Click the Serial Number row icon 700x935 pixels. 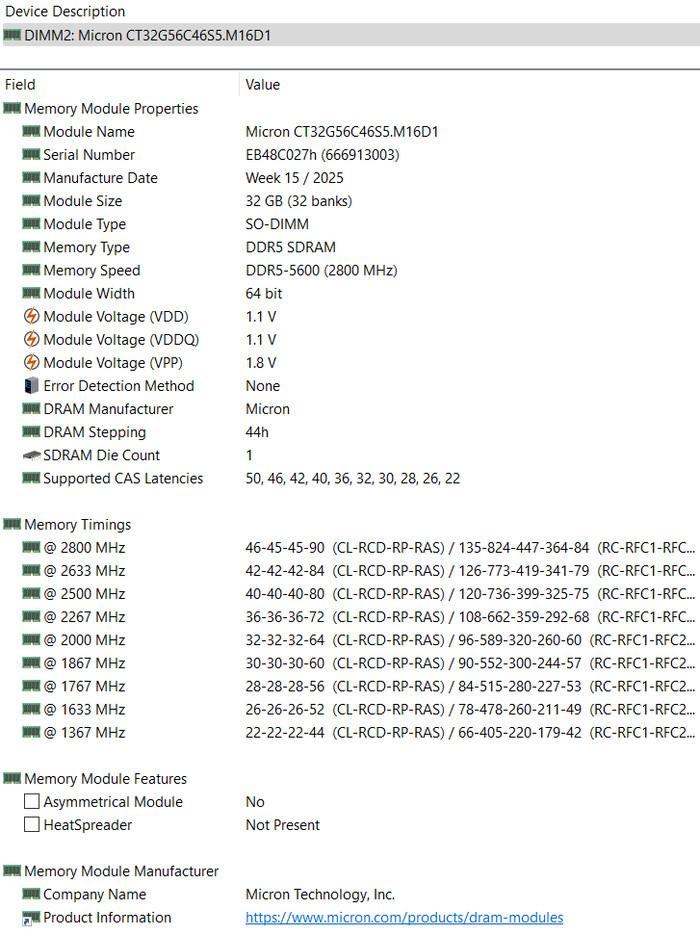31,155
